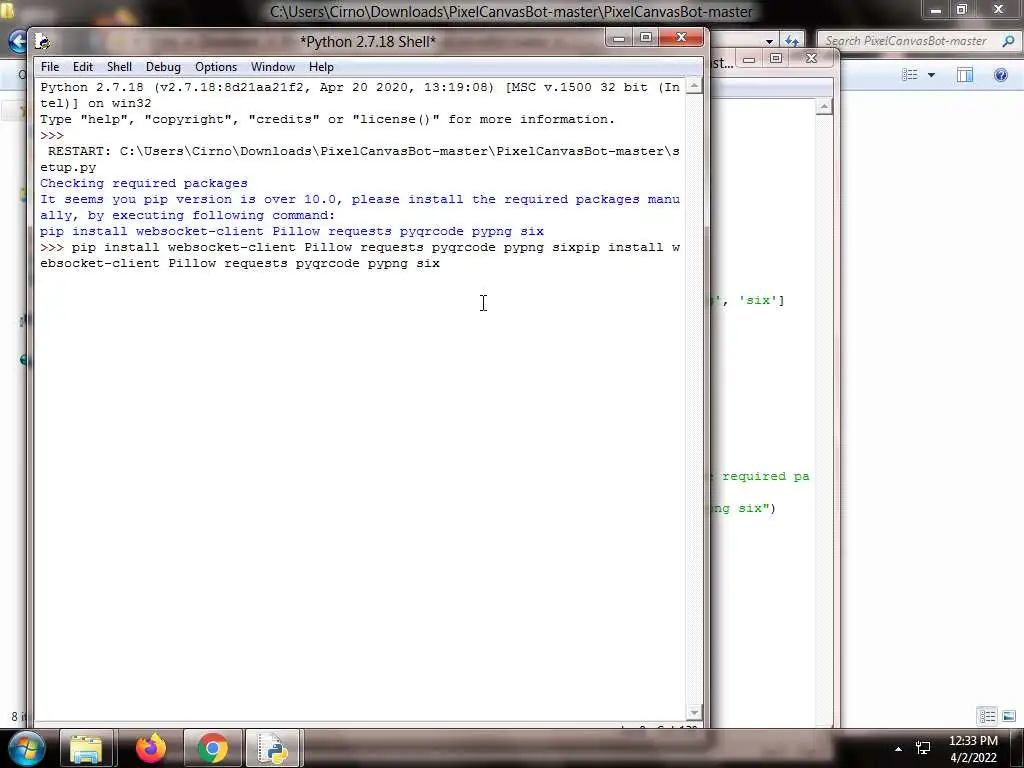Open the Options menu
Image resolution: width=1024 pixels, height=768 pixels.
coord(216,67)
